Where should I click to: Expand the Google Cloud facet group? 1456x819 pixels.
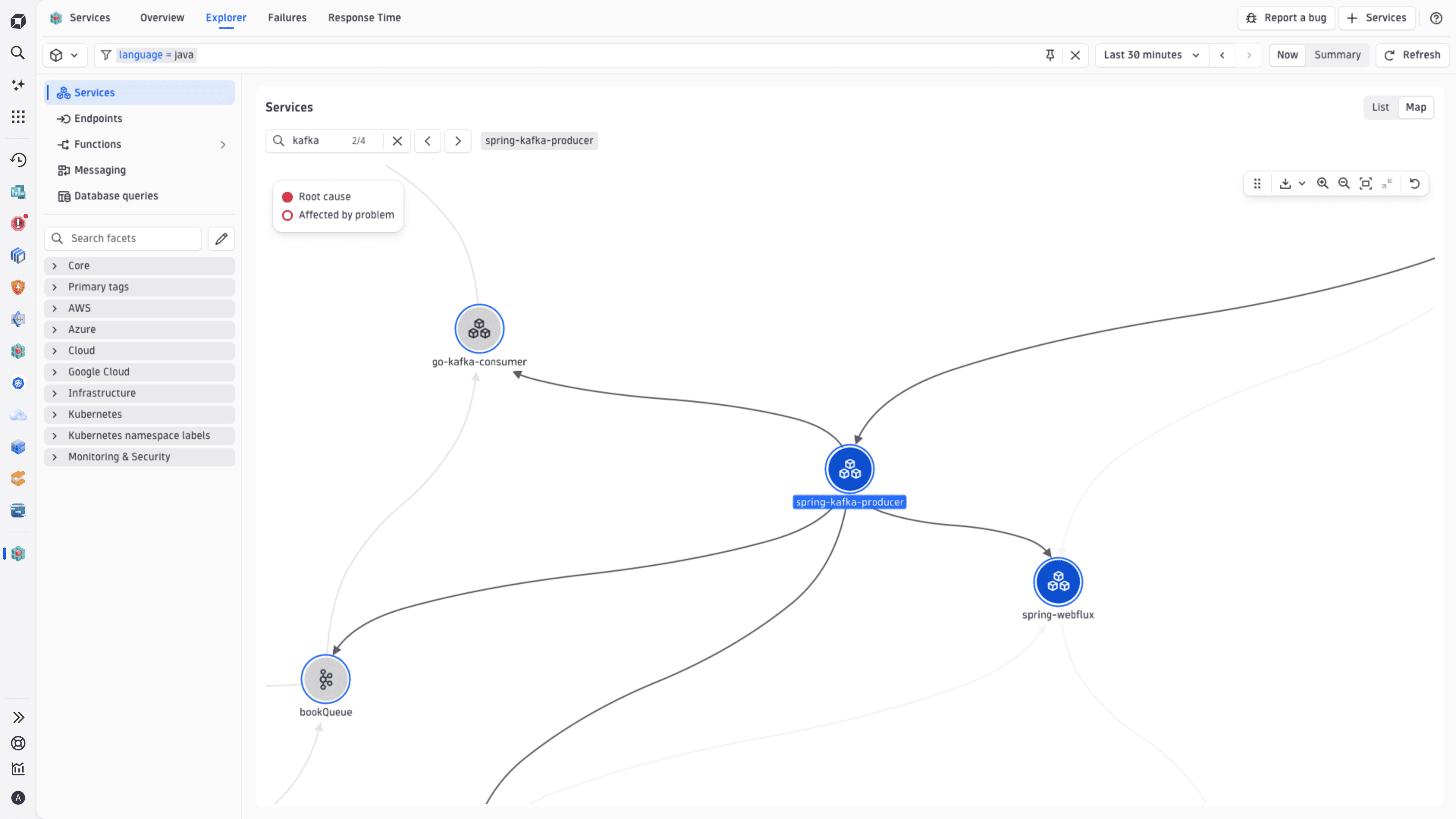pos(139,372)
